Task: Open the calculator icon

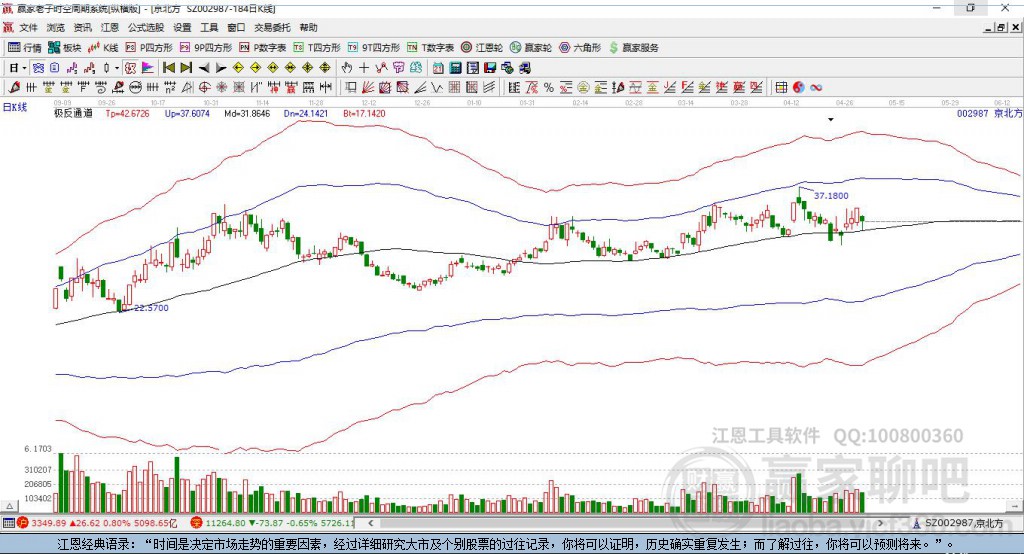Action: click(x=455, y=68)
